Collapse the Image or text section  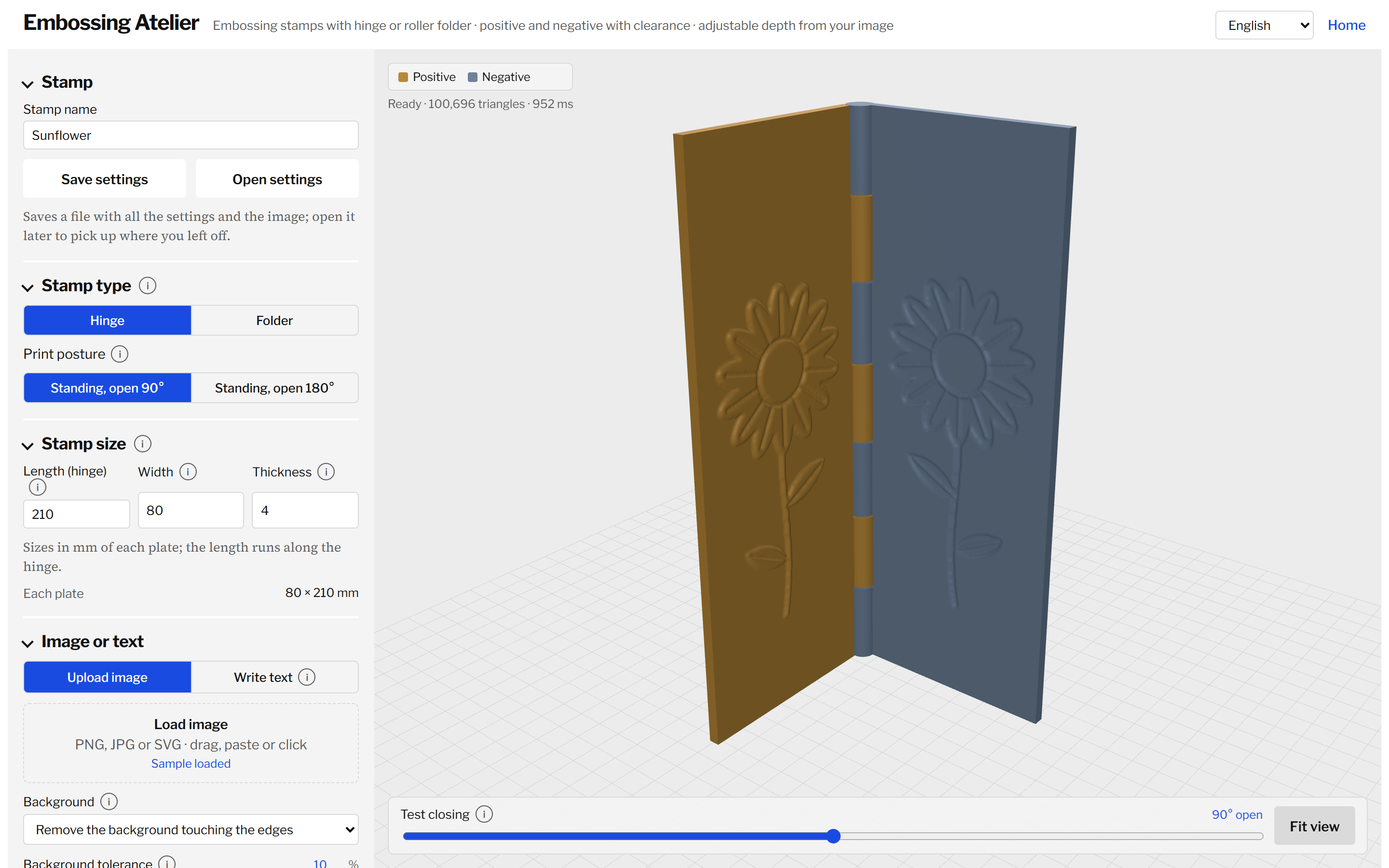point(27,643)
